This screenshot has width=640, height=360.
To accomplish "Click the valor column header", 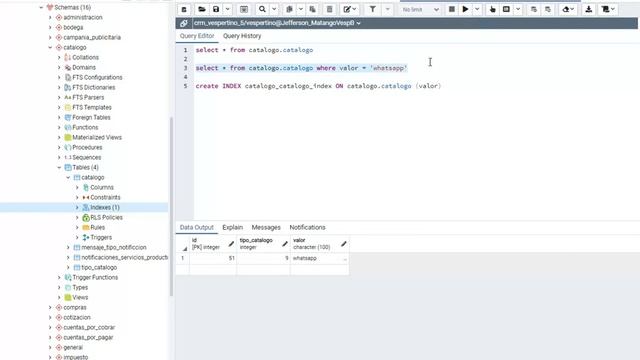I will [320, 244].
